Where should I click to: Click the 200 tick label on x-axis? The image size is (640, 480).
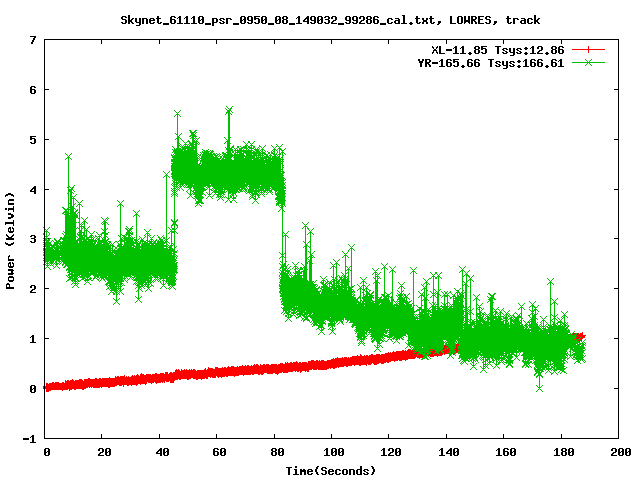[619, 453]
